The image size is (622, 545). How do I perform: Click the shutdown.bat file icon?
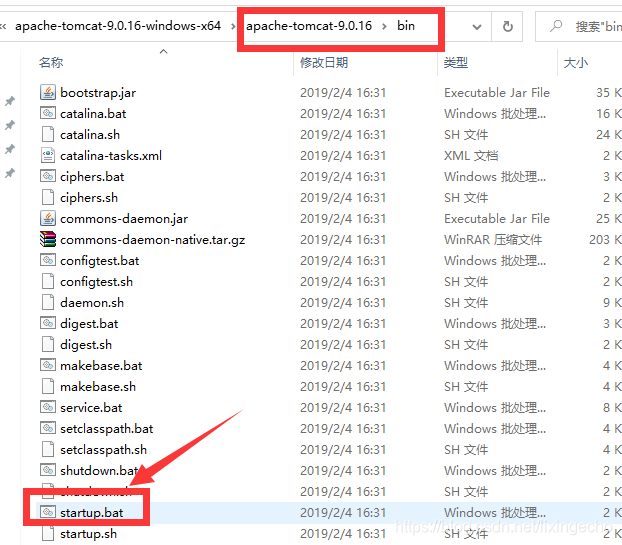pos(48,470)
